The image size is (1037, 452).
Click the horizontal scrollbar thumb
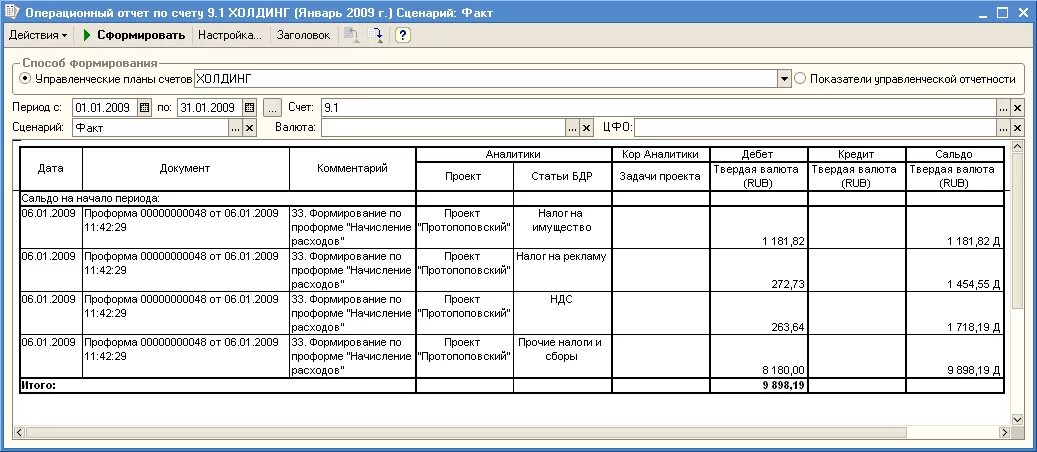click(466, 432)
